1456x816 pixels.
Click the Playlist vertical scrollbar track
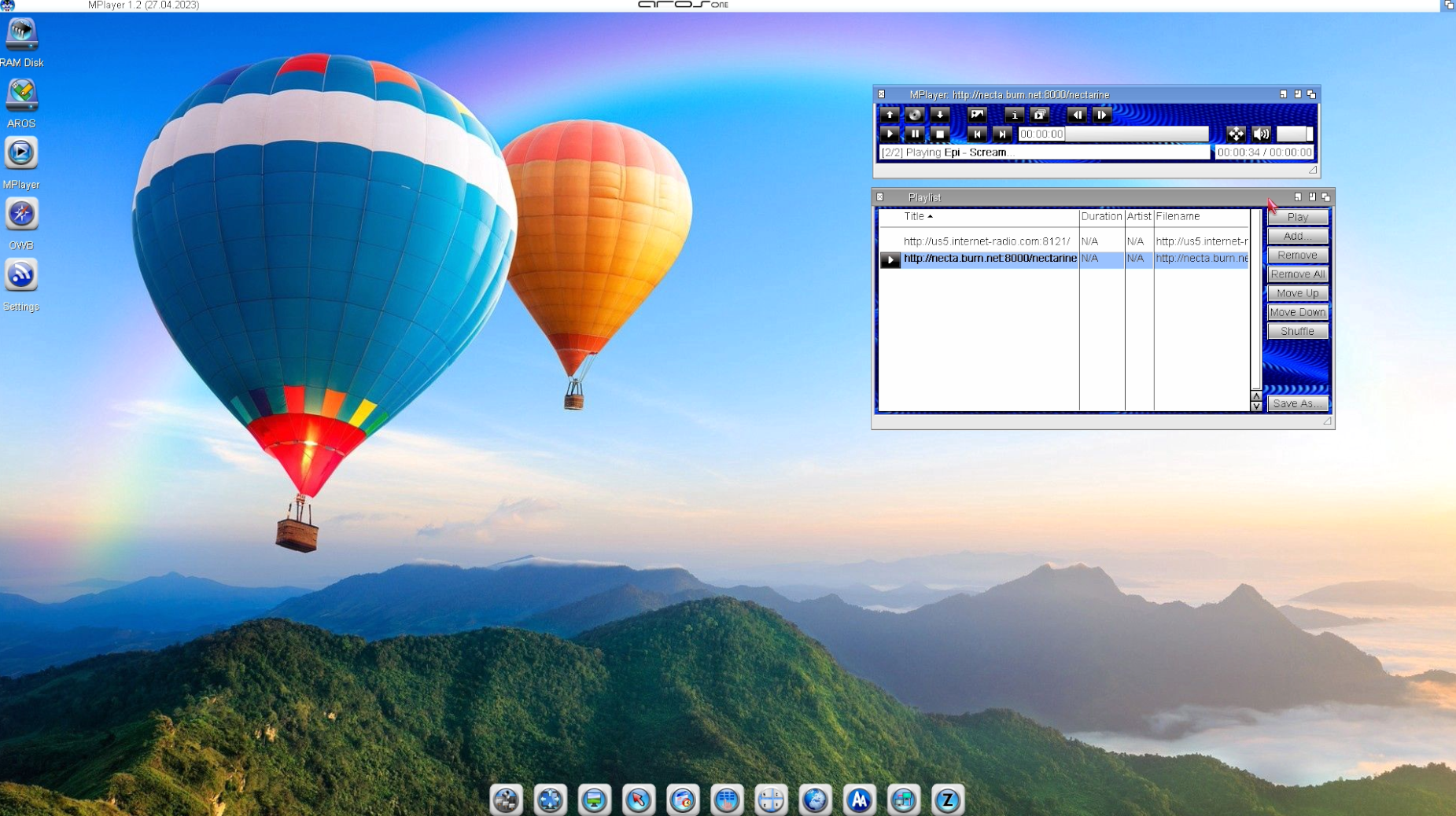coord(1256,299)
